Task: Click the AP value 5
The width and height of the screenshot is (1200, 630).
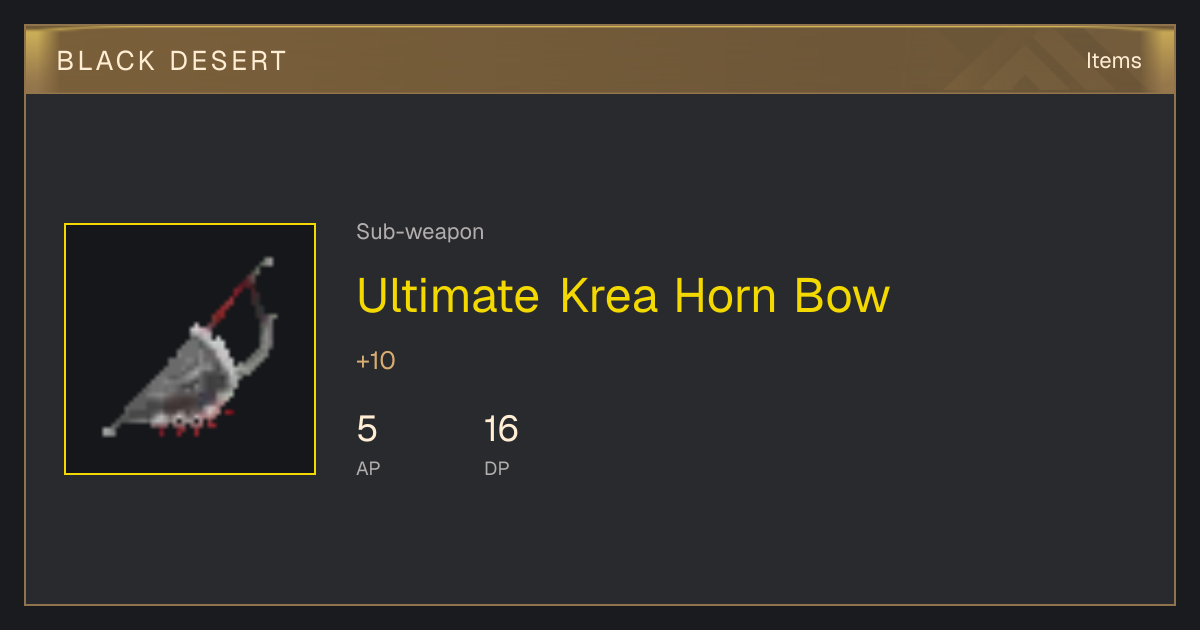Action: pos(367,429)
